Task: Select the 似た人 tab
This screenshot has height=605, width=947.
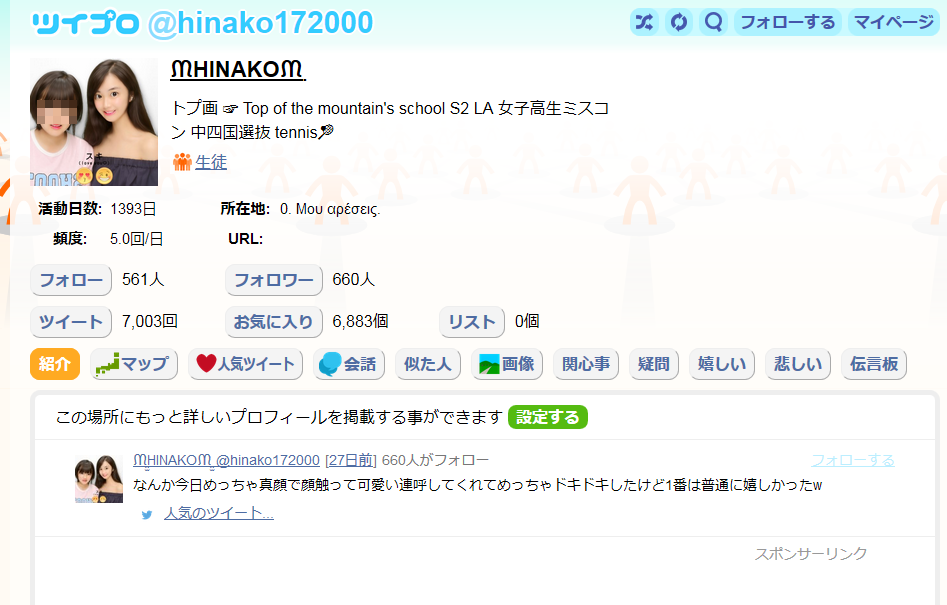Action: 428,364
